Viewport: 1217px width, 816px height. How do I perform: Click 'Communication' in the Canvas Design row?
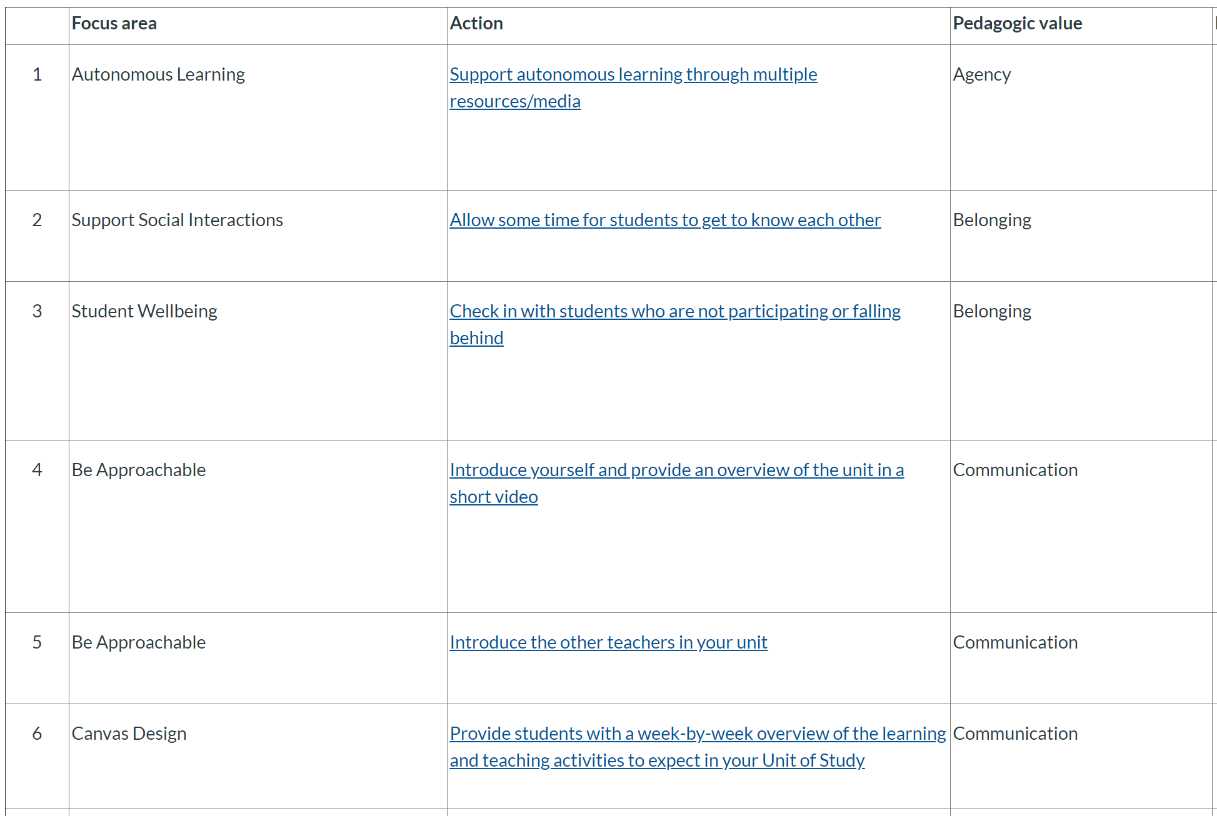pyautogui.click(x=1015, y=733)
